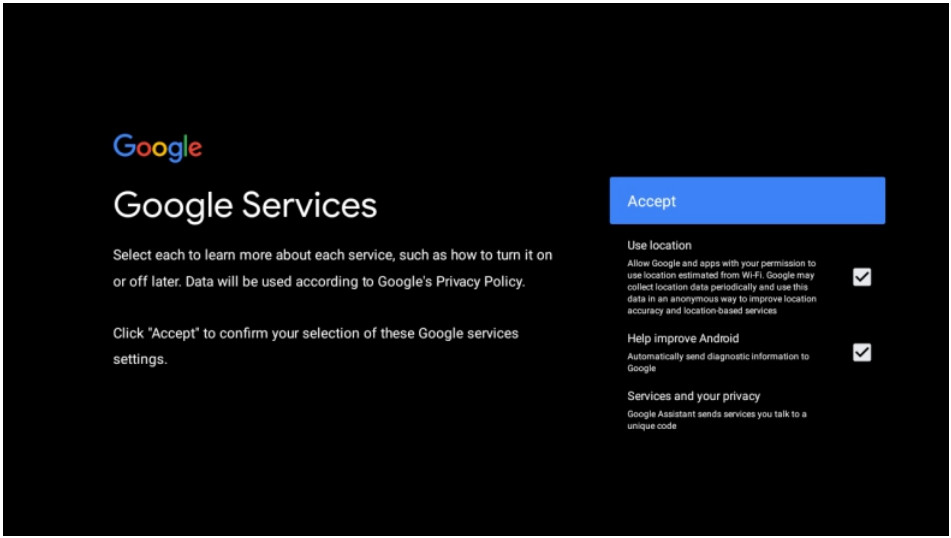Toggle the Help improve Android checkbox
This screenshot has height=538, width=951.
(861, 352)
